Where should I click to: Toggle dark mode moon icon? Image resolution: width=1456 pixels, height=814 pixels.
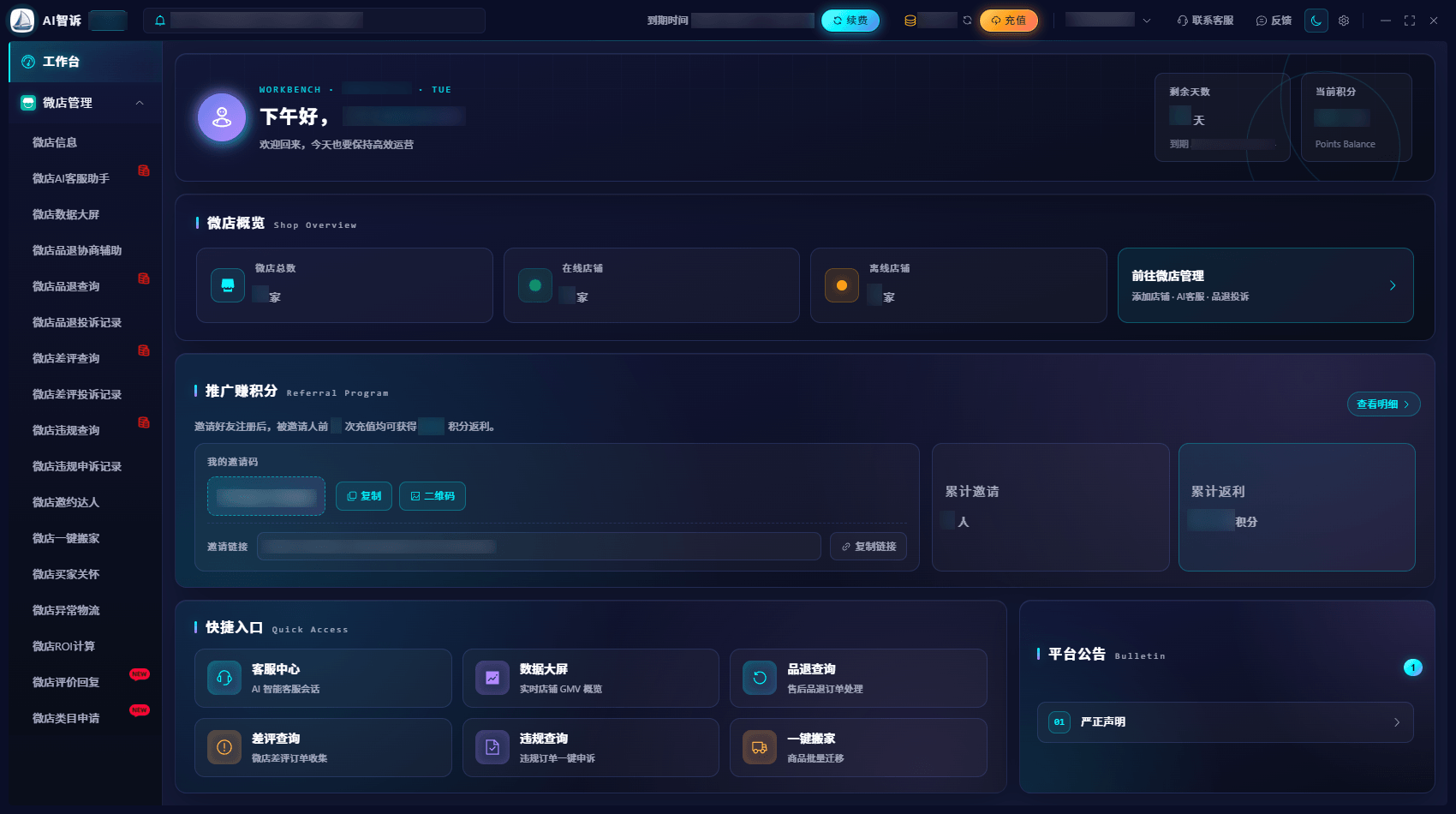(x=1316, y=21)
